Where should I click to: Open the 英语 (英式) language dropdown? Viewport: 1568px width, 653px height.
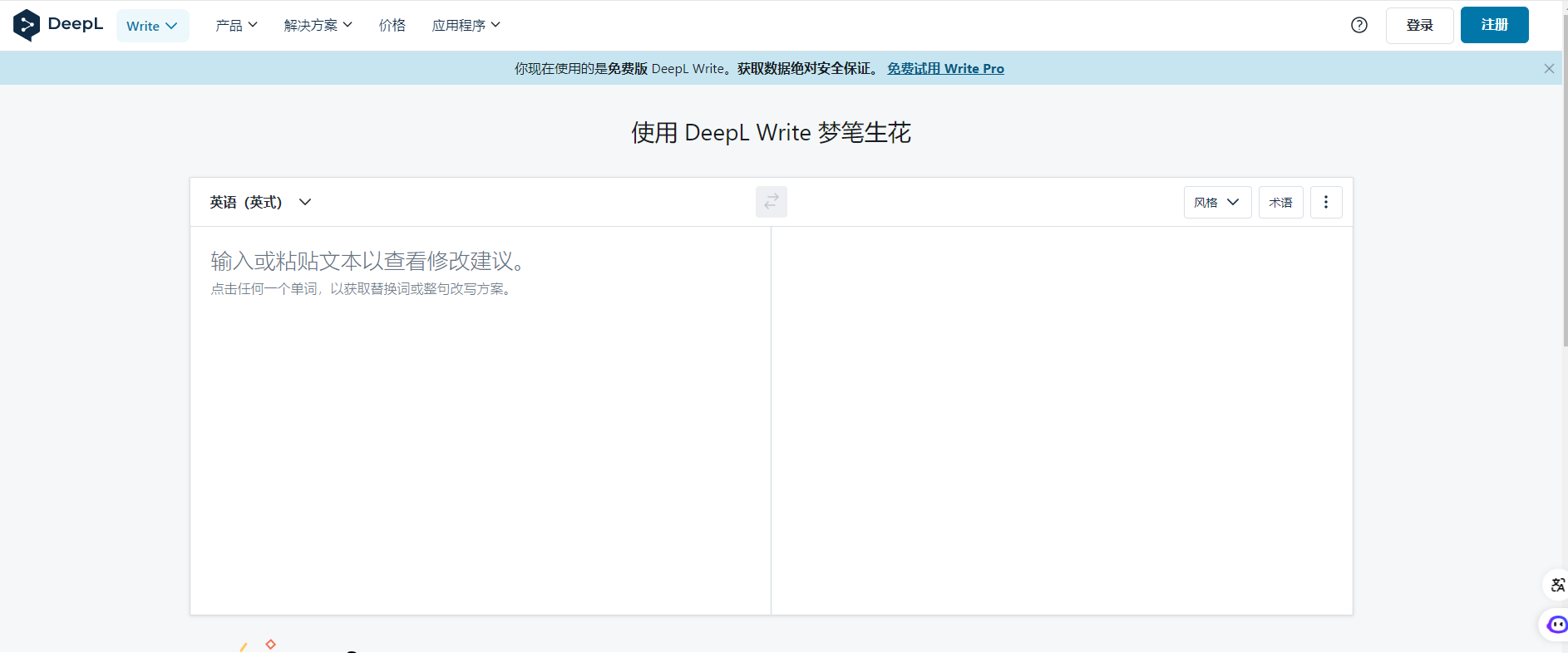pos(260,202)
